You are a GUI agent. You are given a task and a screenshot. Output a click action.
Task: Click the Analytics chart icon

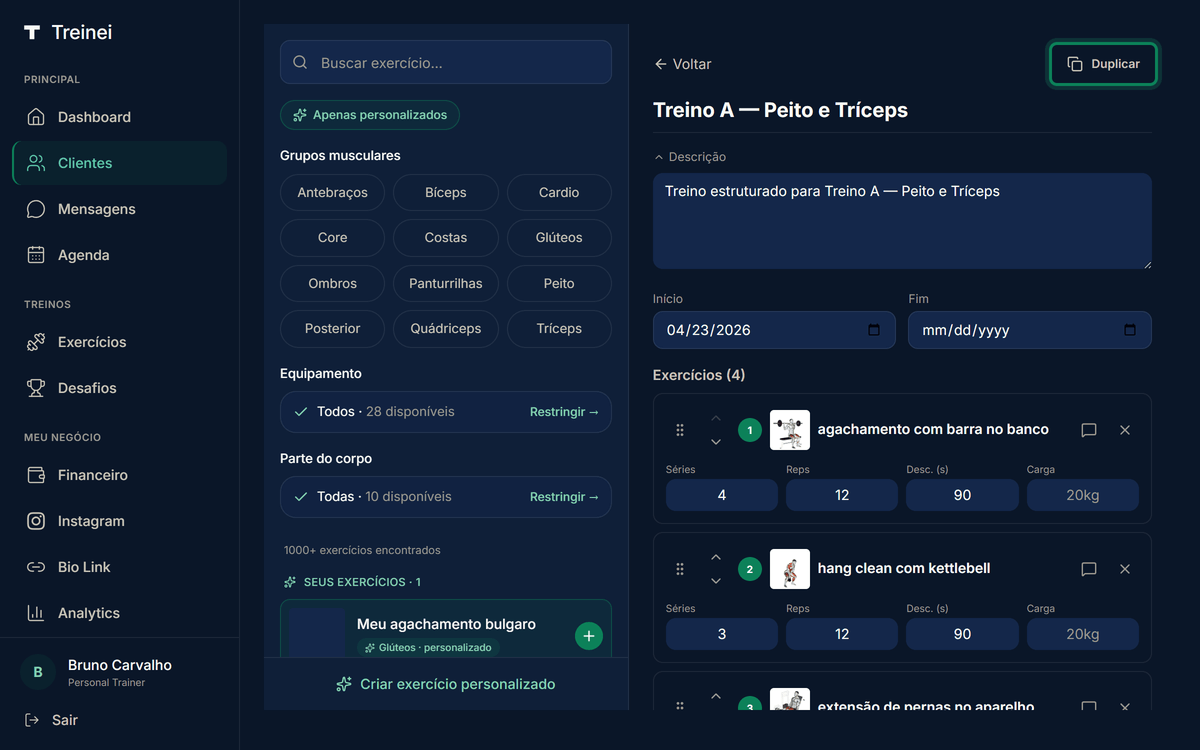coord(36,613)
